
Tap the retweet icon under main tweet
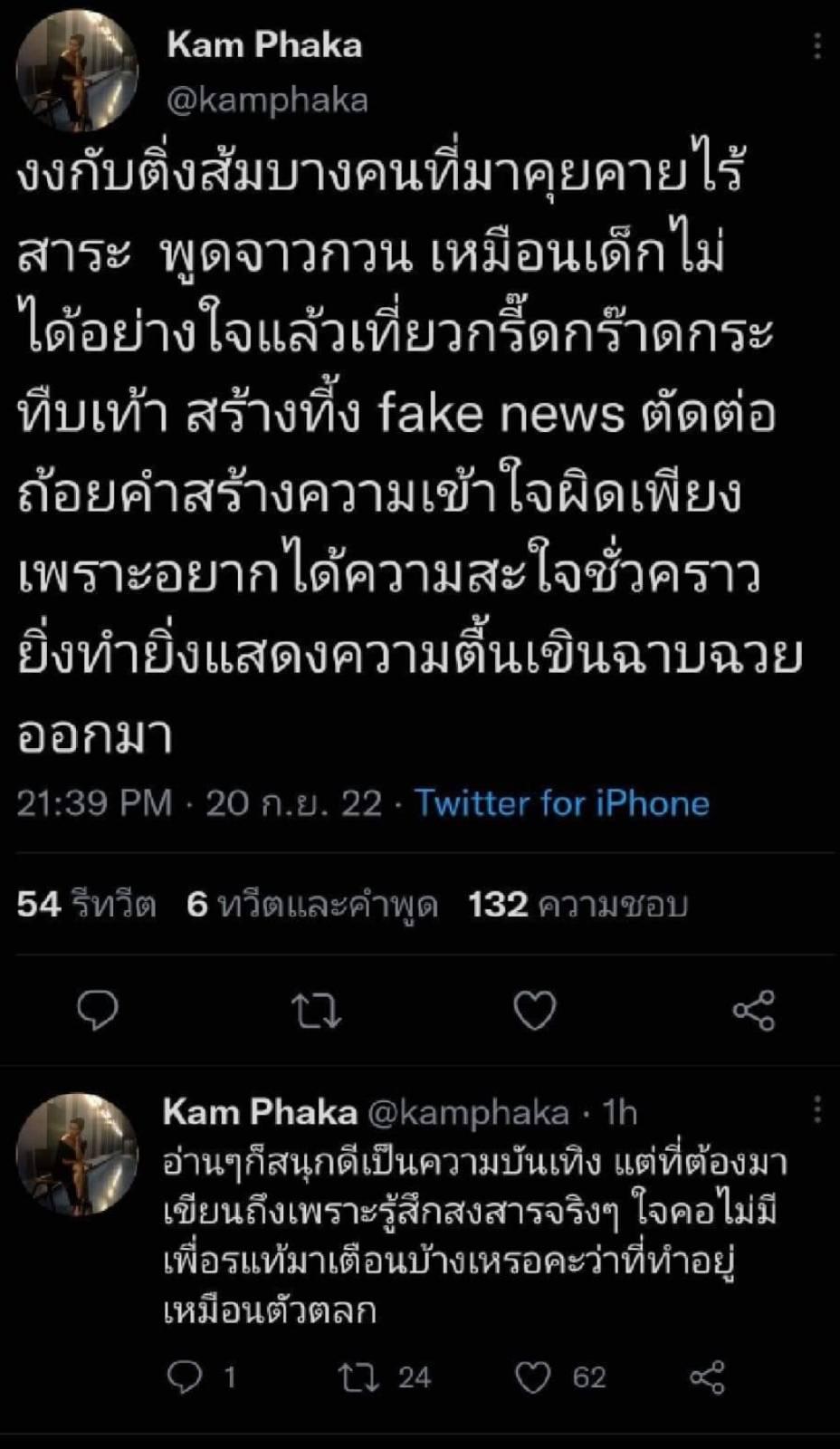[x=316, y=1011]
